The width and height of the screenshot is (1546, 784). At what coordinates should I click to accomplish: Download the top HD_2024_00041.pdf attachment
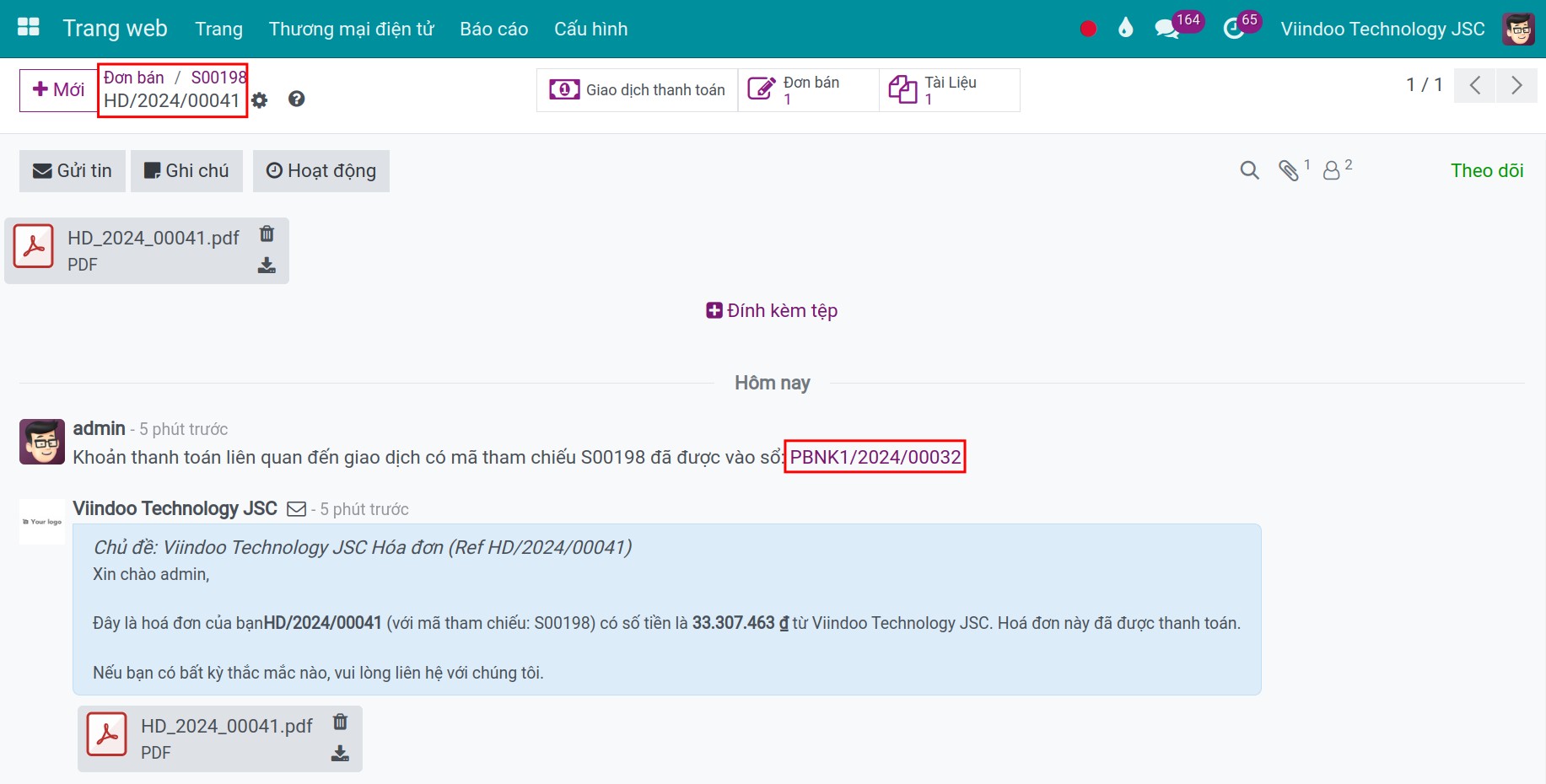pyautogui.click(x=267, y=266)
